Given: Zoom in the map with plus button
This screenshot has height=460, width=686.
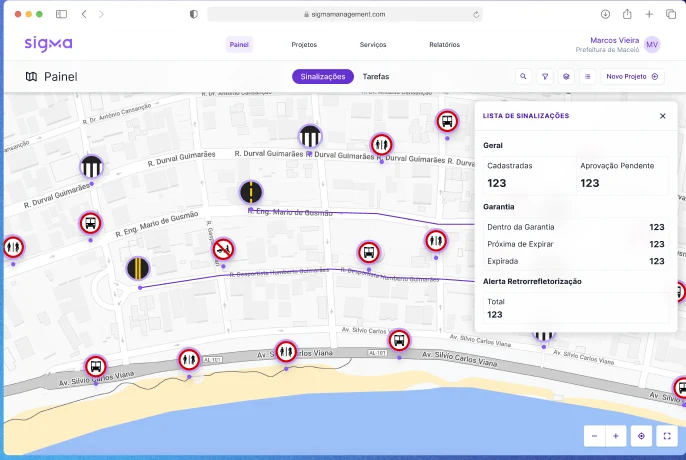Looking at the screenshot, I should click(x=616, y=436).
